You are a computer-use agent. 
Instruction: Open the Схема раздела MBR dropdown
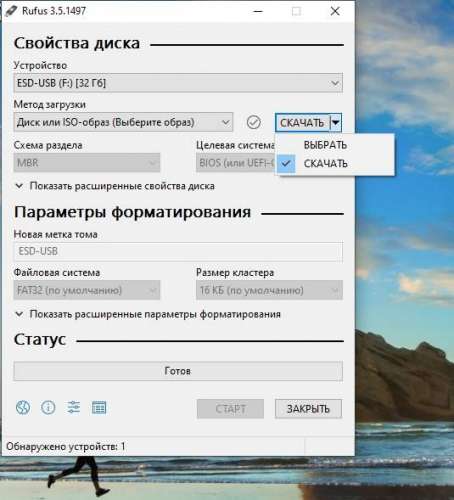(x=87, y=163)
